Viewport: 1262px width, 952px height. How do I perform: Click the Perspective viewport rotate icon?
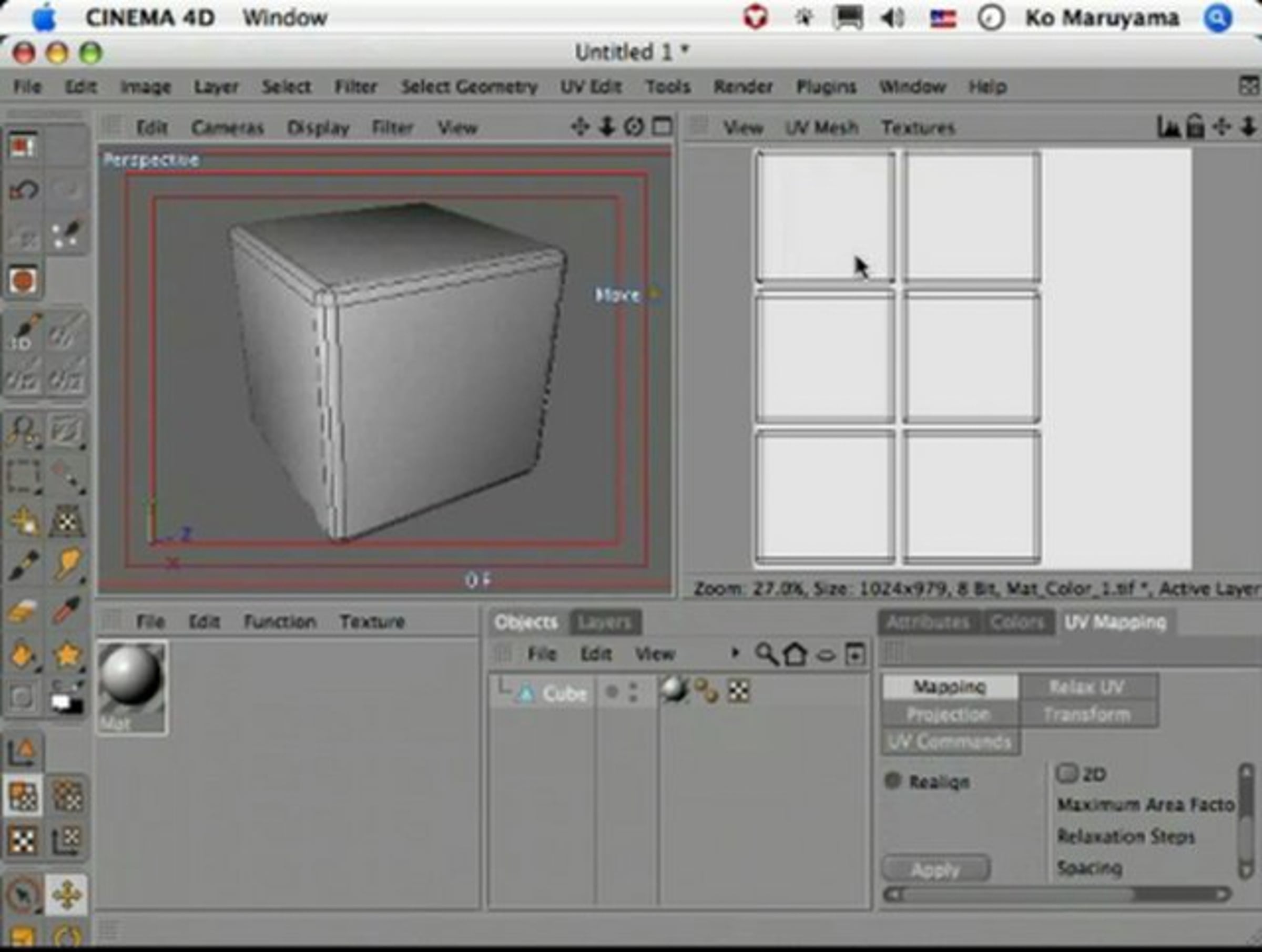coord(634,126)
